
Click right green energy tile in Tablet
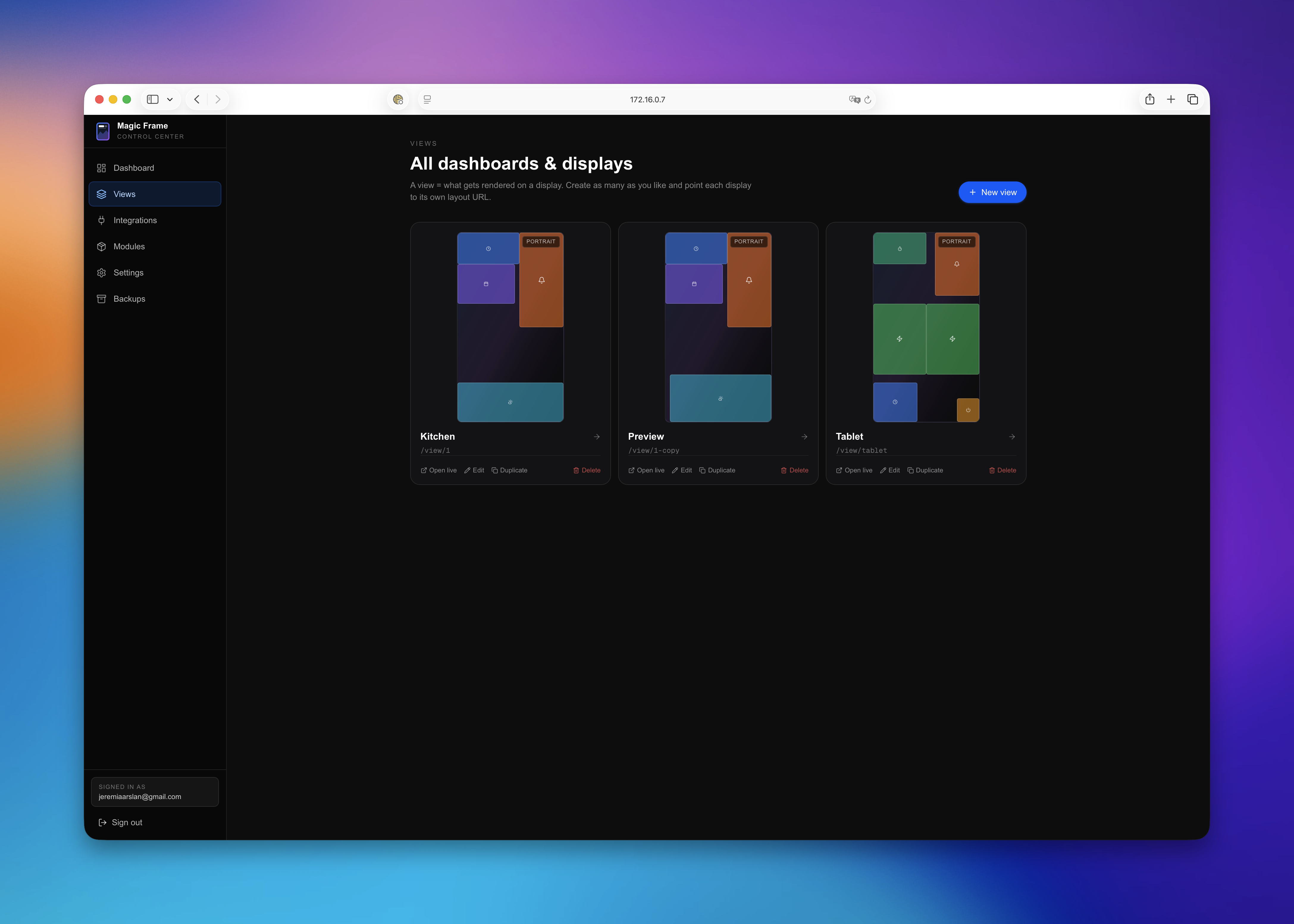[953, 339]
